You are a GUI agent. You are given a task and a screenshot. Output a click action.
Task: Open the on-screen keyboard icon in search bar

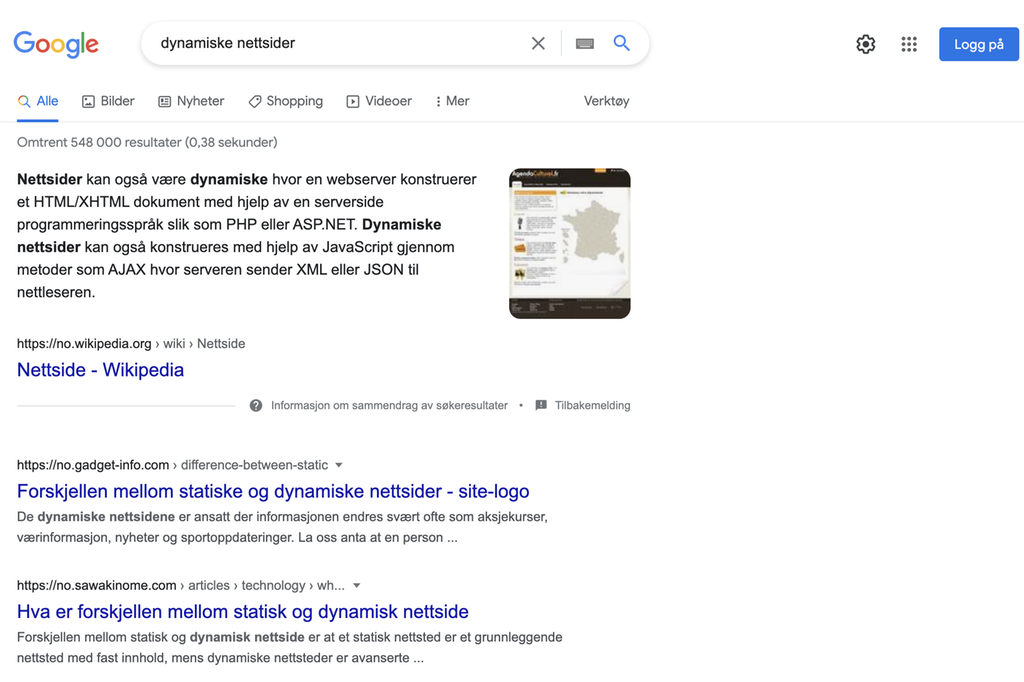[584, 43]
